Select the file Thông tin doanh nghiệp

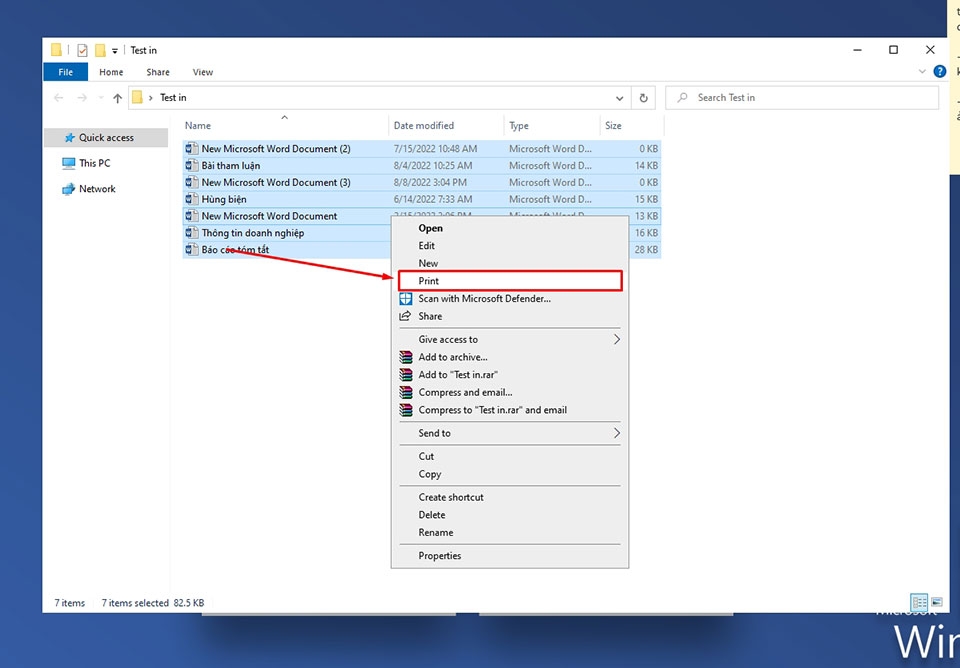[253, 233]
